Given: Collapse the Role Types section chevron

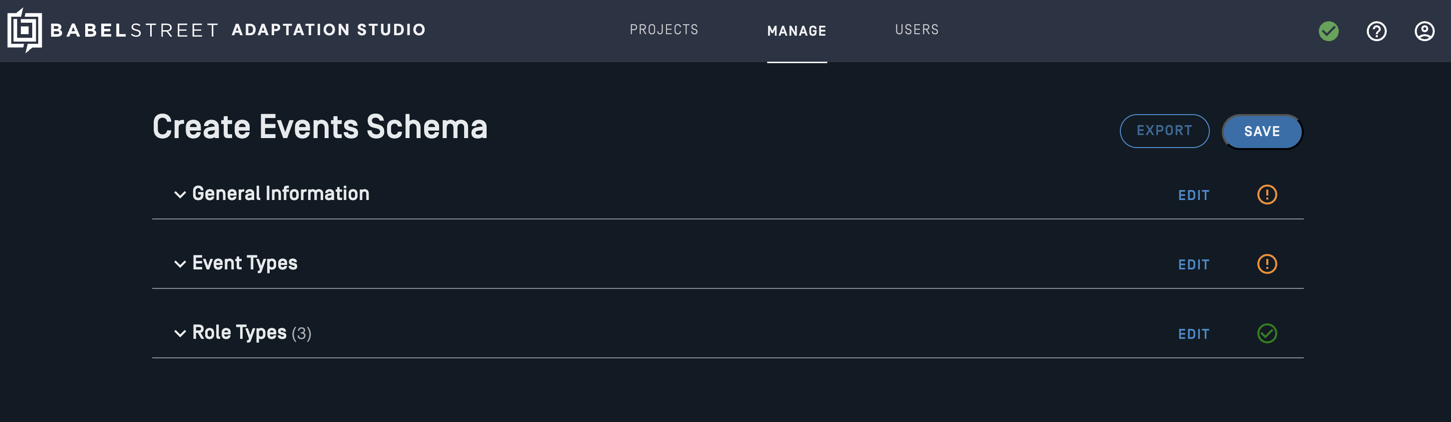Looking at the screenshot, I should [180, 334].
